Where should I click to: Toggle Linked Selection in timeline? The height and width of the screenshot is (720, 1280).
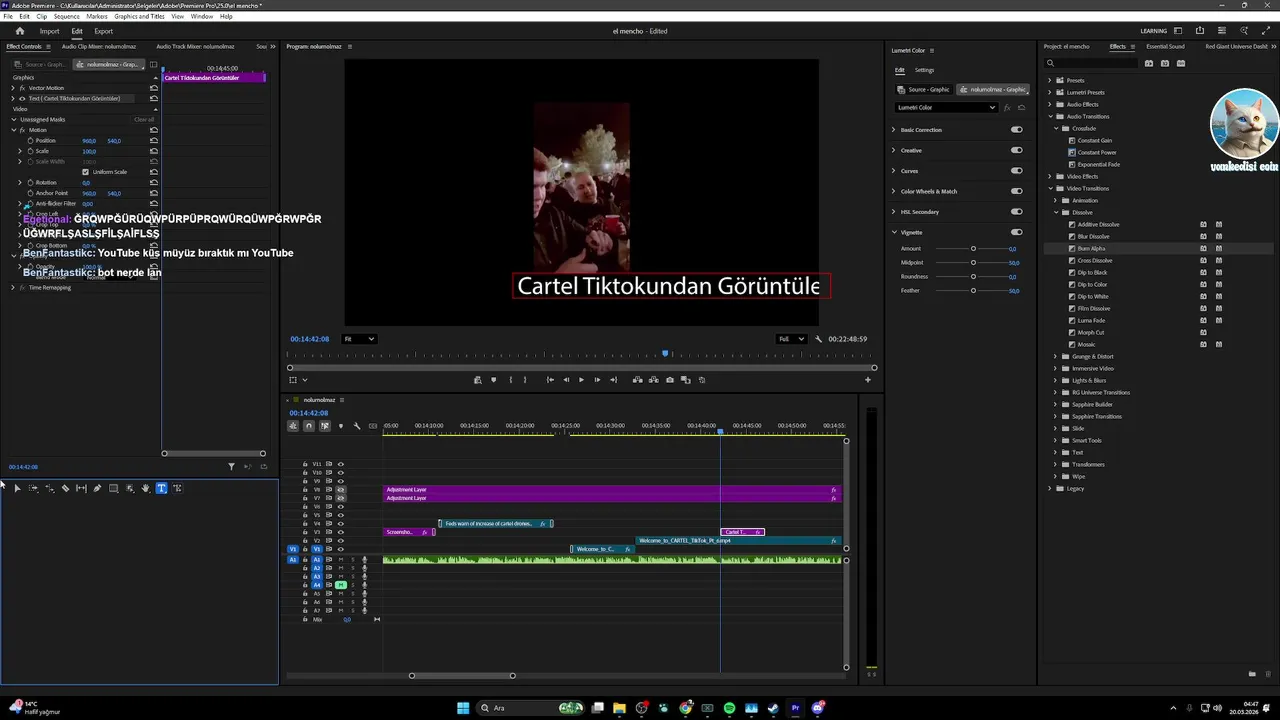click(x=325, y=426)
